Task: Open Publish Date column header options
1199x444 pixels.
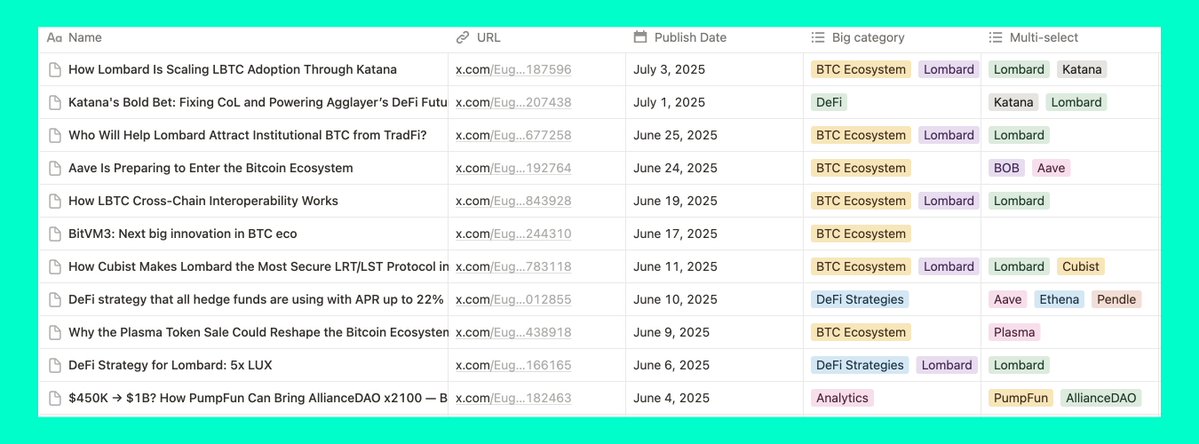Action: pyautogui.click(x=690, y=38)
